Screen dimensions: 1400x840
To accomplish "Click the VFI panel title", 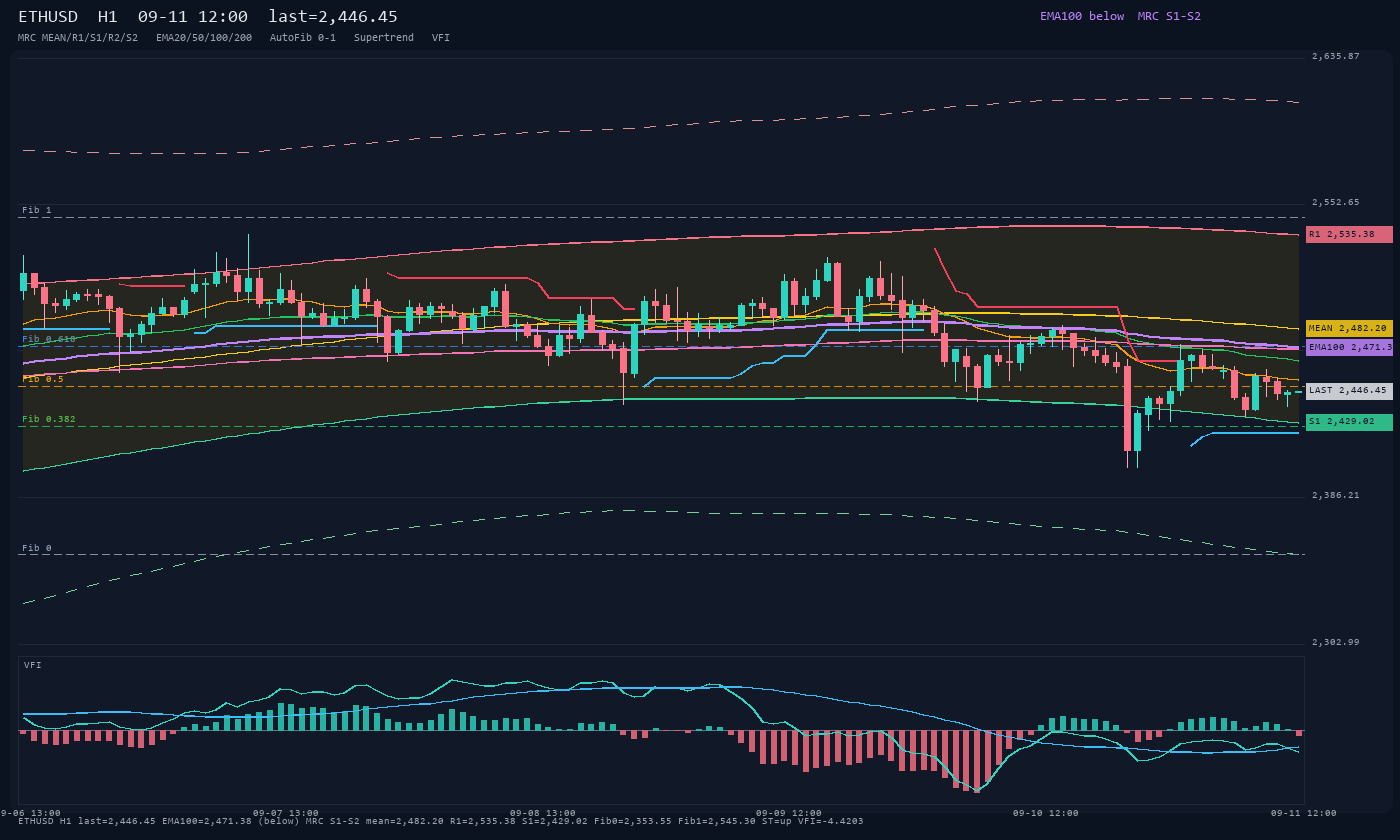I will click(33, 665).
